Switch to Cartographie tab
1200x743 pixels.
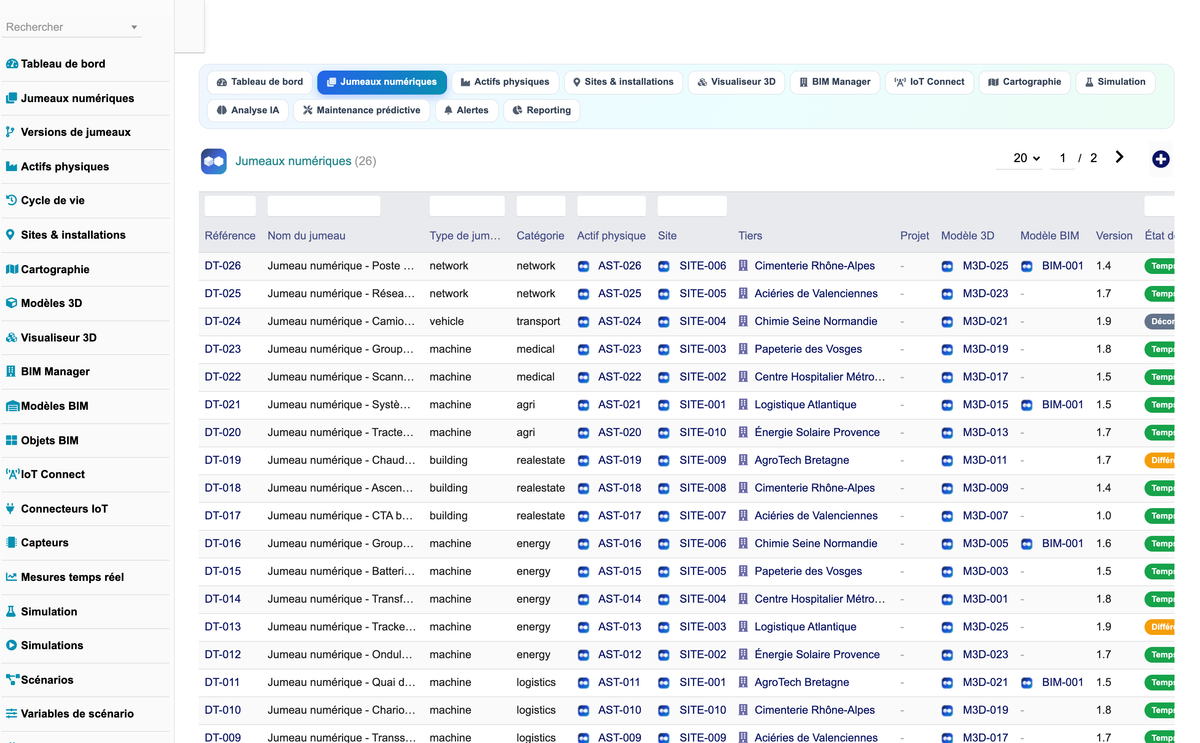(x=1024, y=82)
